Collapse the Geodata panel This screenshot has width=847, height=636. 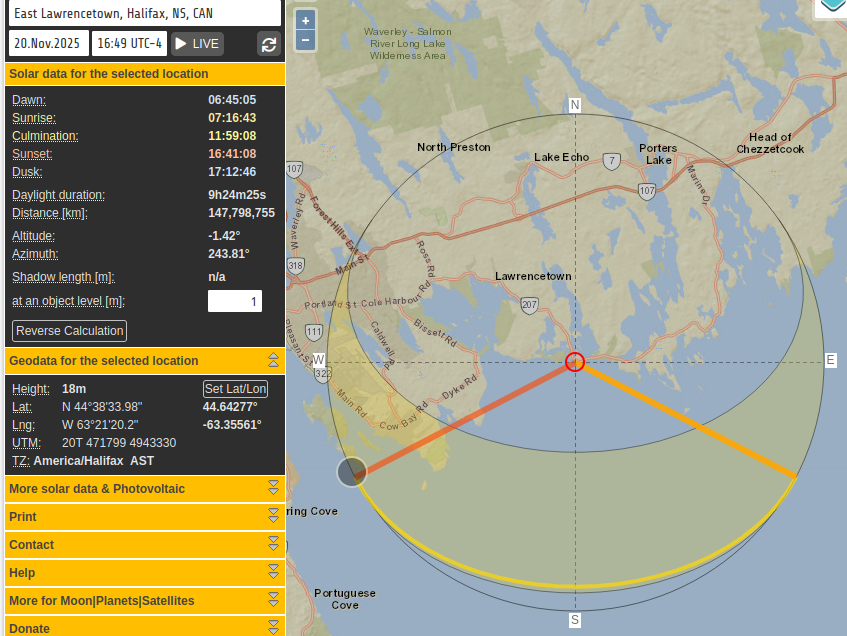(273, 360)
